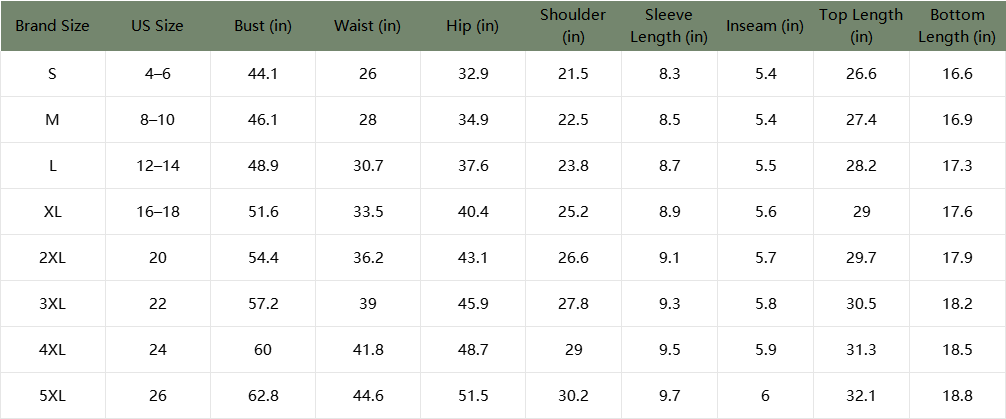Click the Inseam (in) column header

[x=765, y=26]
